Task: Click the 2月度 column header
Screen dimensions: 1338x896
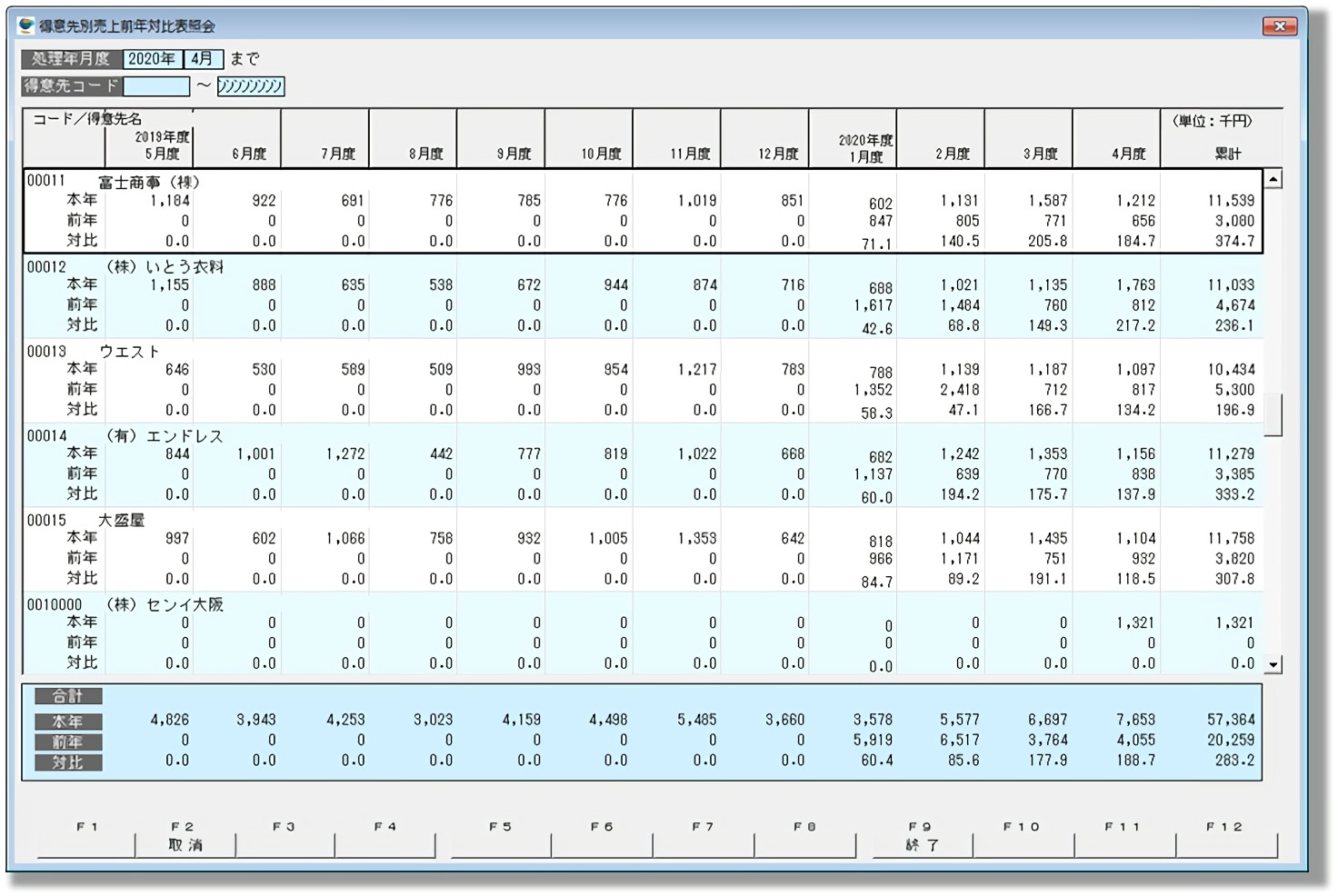Action: click(x=953, y=154)
